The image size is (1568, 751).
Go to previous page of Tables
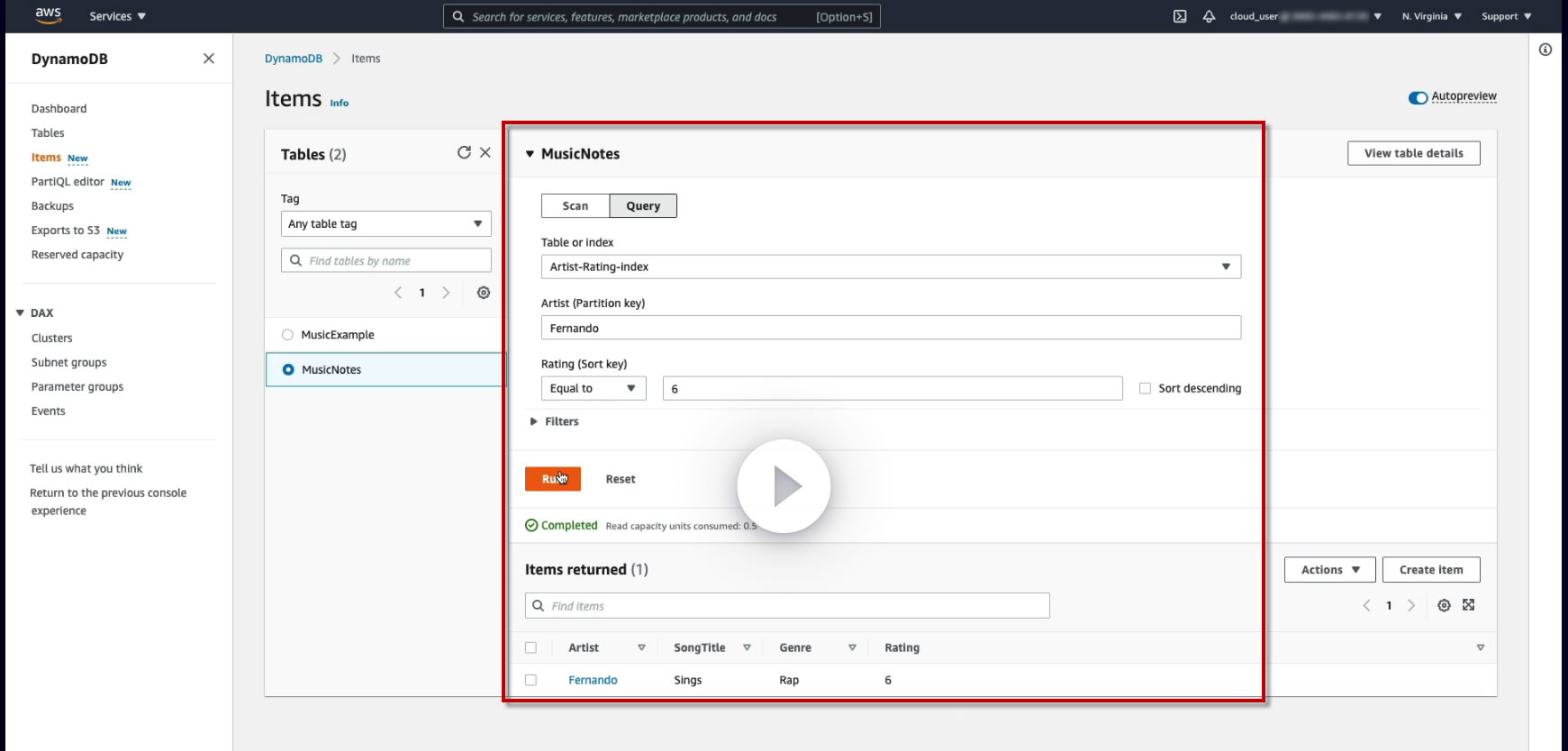398,293
